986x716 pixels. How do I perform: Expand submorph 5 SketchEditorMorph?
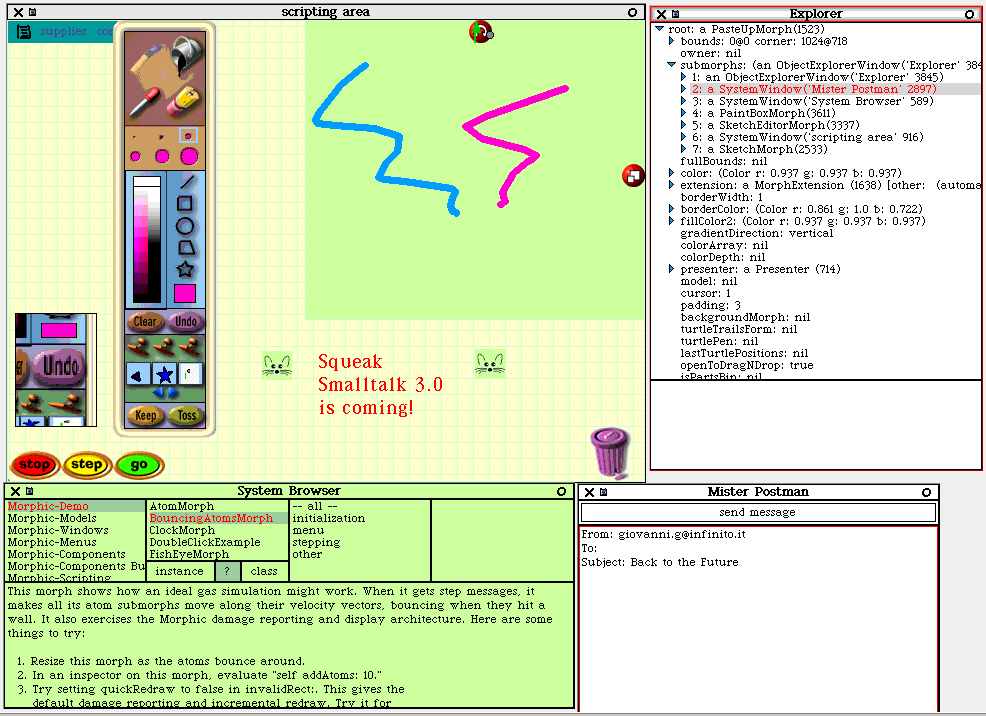[x=684, y=124]
